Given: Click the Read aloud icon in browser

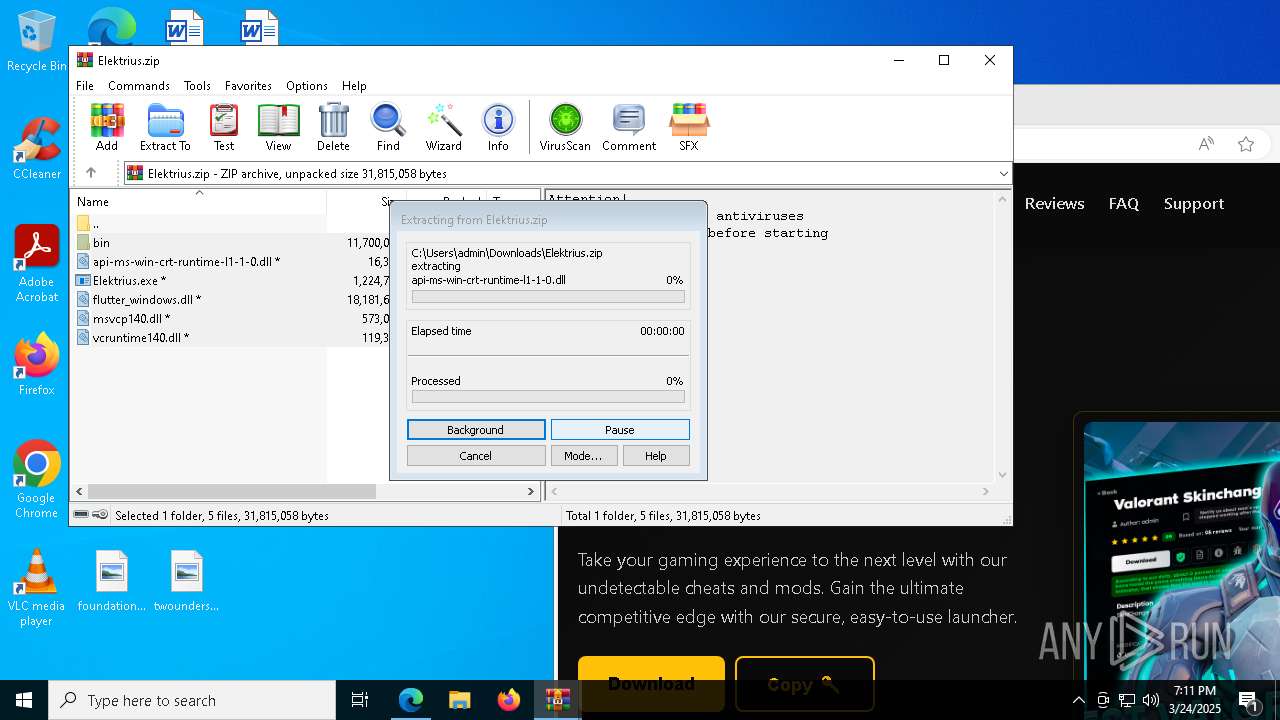Looking at the screenshot, I should tap(1206, 144).
